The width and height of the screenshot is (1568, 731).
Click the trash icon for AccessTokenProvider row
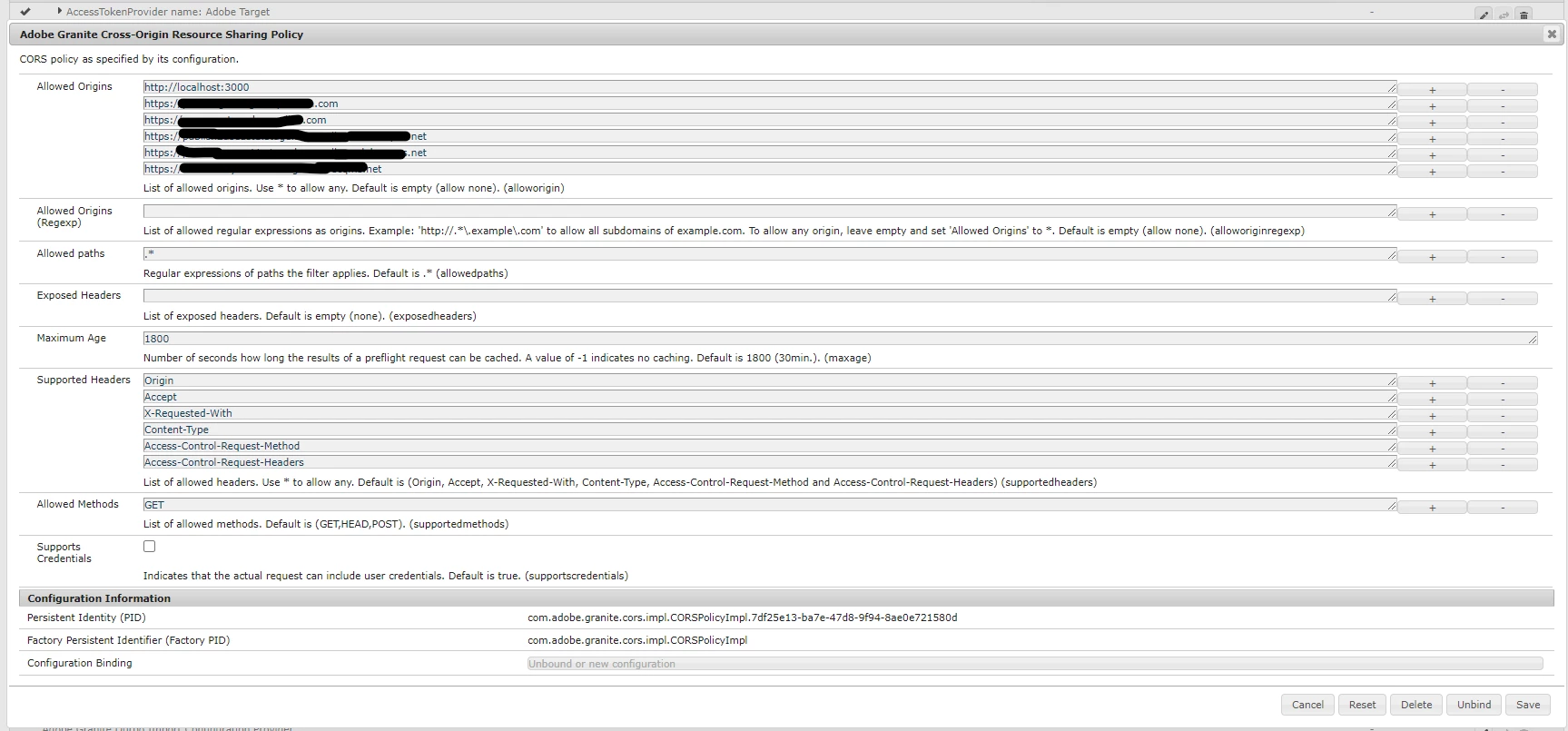[1524, 15]
